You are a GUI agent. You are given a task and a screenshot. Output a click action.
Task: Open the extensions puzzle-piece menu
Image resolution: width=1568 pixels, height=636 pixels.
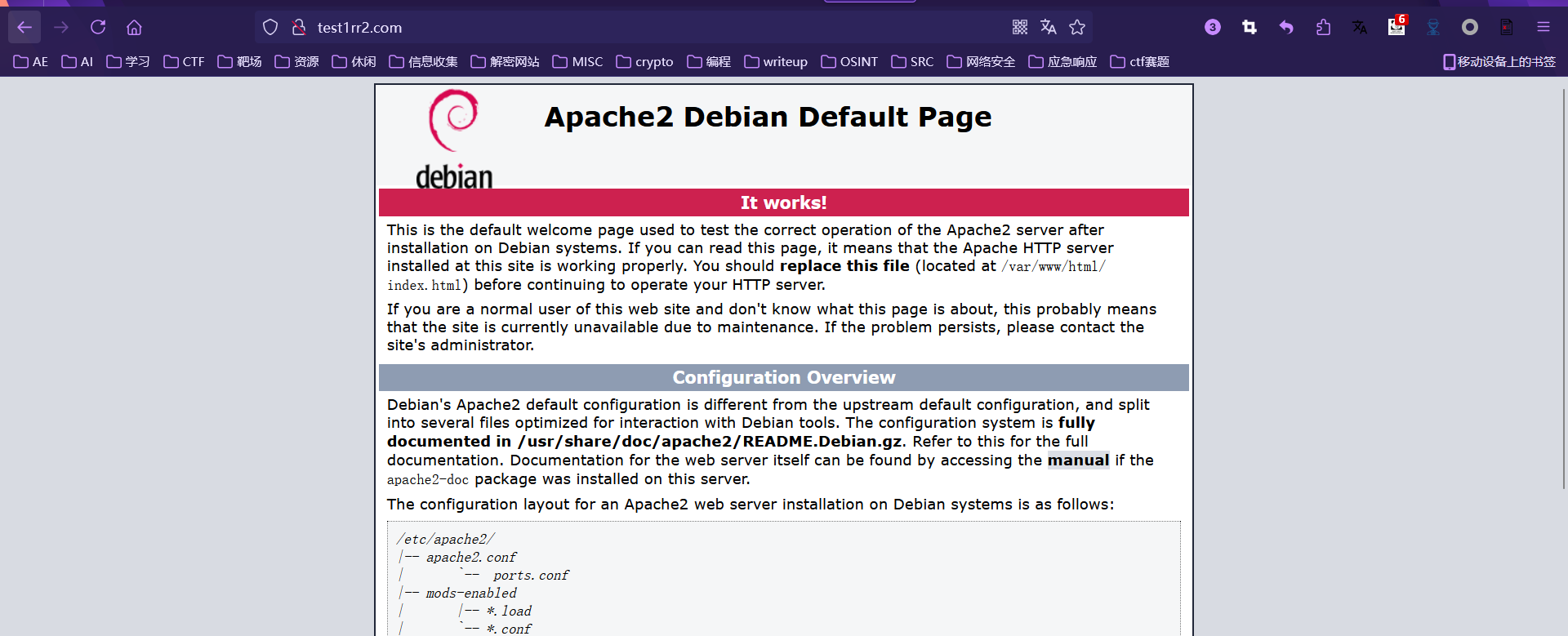click(1323, 28)
